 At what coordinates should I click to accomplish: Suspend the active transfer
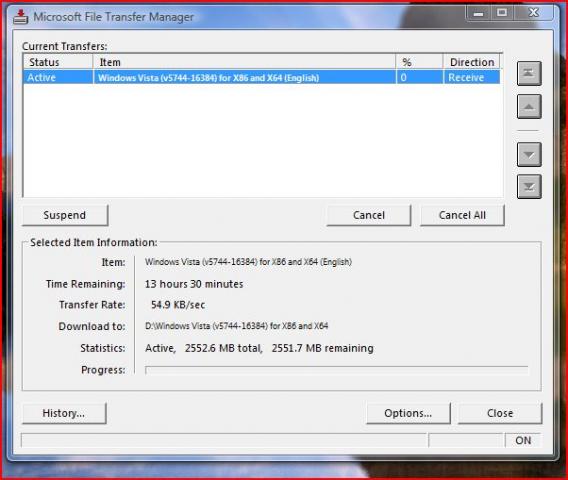(65, 215)
